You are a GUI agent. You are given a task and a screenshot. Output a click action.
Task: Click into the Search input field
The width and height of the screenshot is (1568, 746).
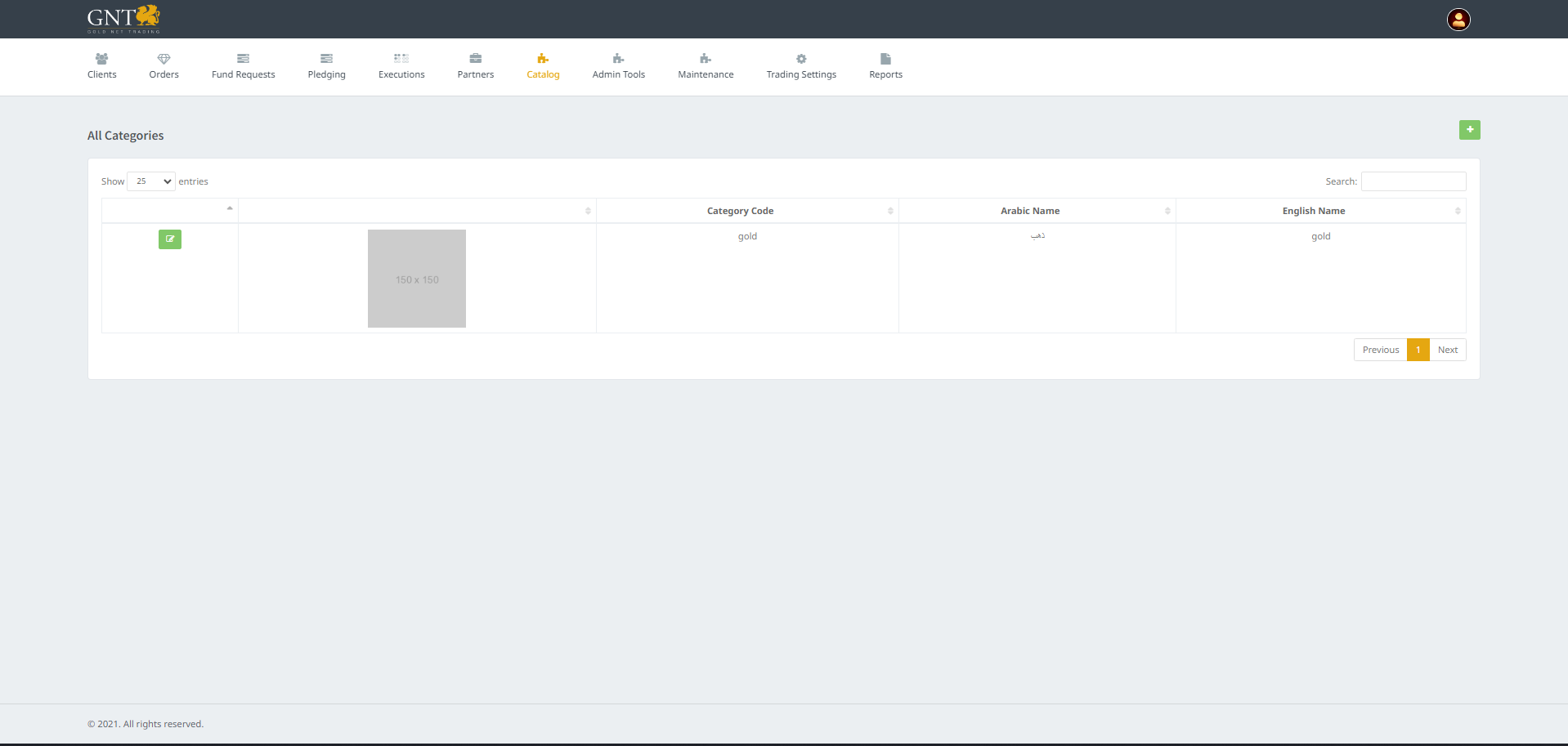pyautogui.click(x=1413, y=181)
